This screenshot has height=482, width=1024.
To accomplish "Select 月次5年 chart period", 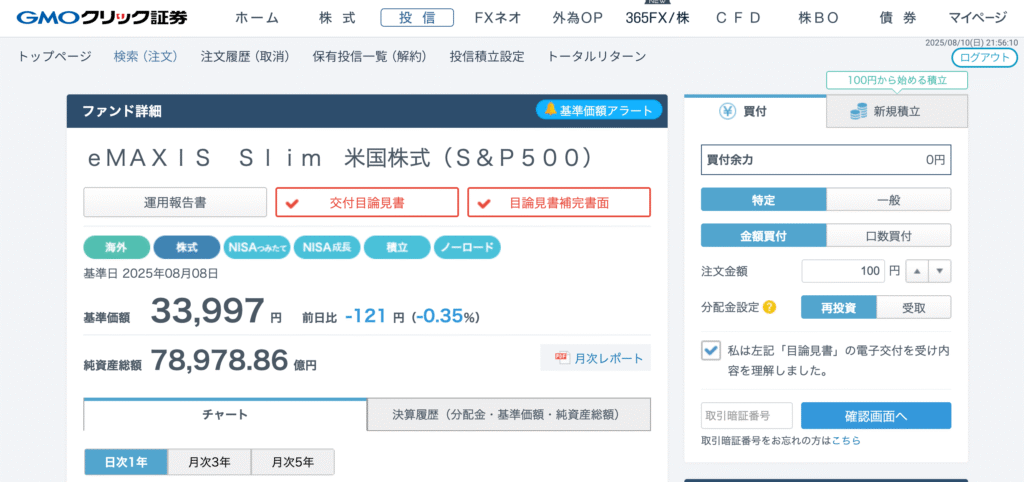I will click(x=293, y=462).
